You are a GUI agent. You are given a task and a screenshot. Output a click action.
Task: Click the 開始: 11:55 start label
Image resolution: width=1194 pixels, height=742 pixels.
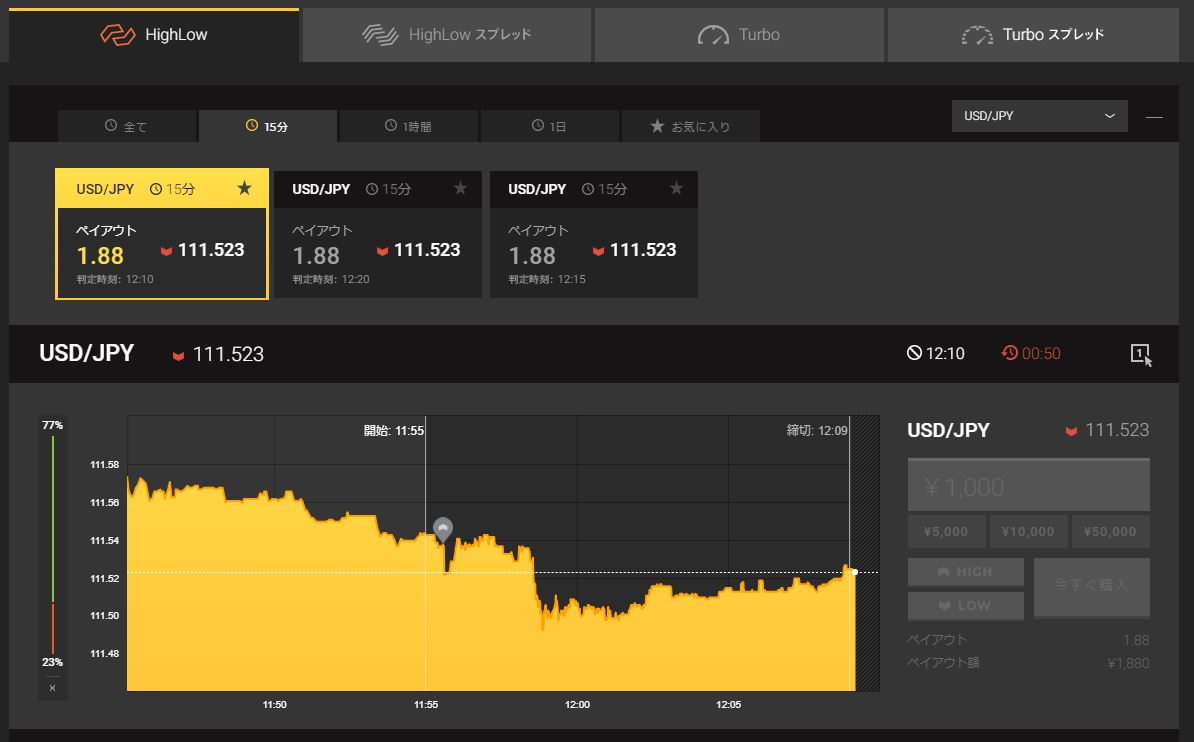(x=394, y=430)
